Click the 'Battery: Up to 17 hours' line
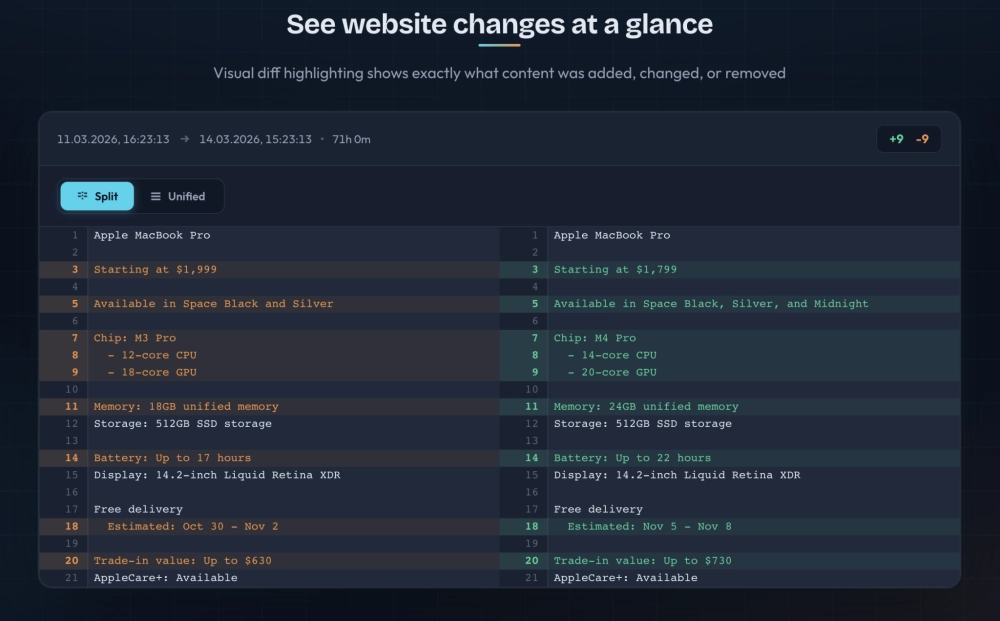1000x621 pixels. pyautogui.click(x=172, y=458)
